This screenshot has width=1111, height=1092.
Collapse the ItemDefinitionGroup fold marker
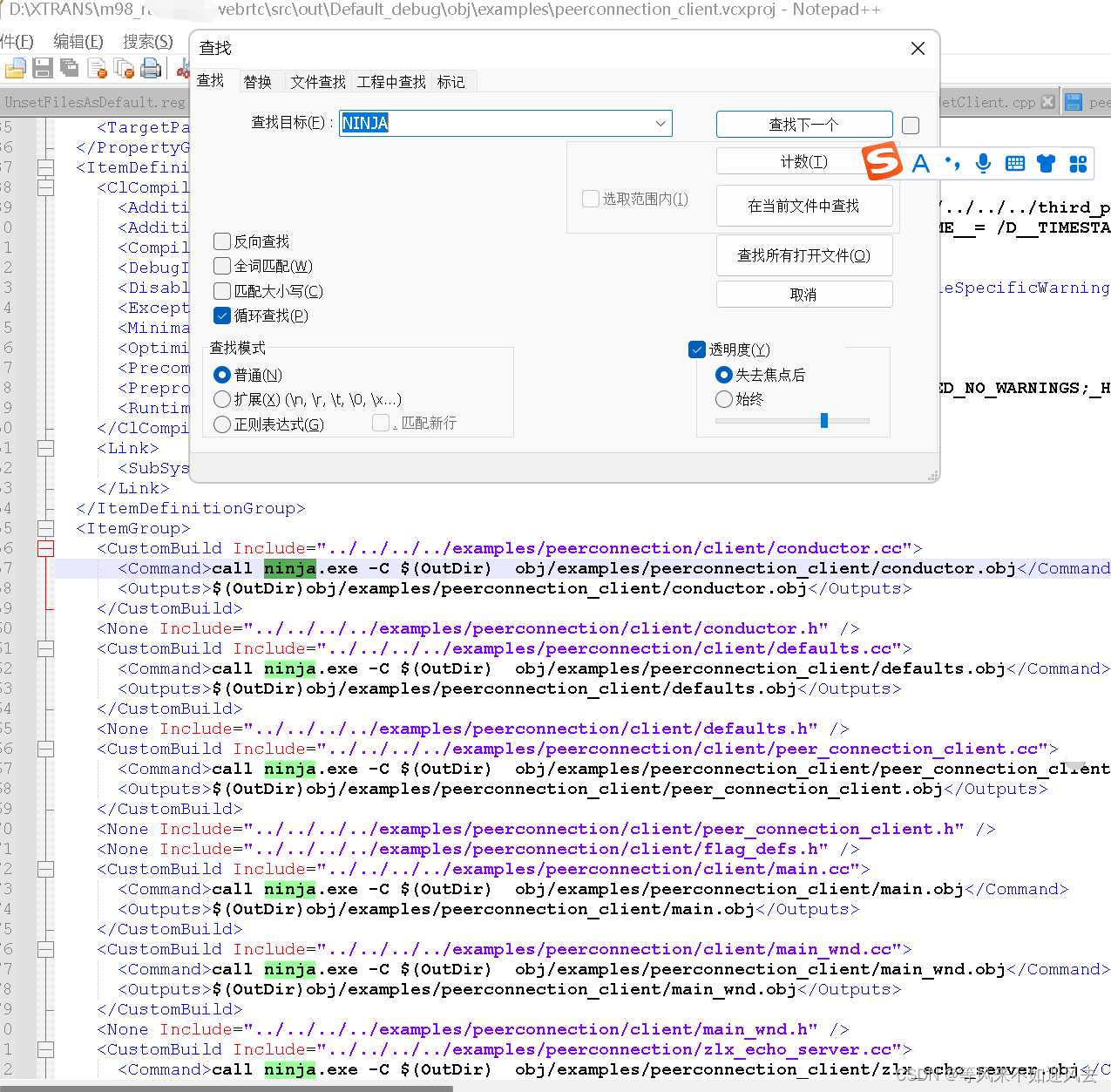click(x=46, y=167)
